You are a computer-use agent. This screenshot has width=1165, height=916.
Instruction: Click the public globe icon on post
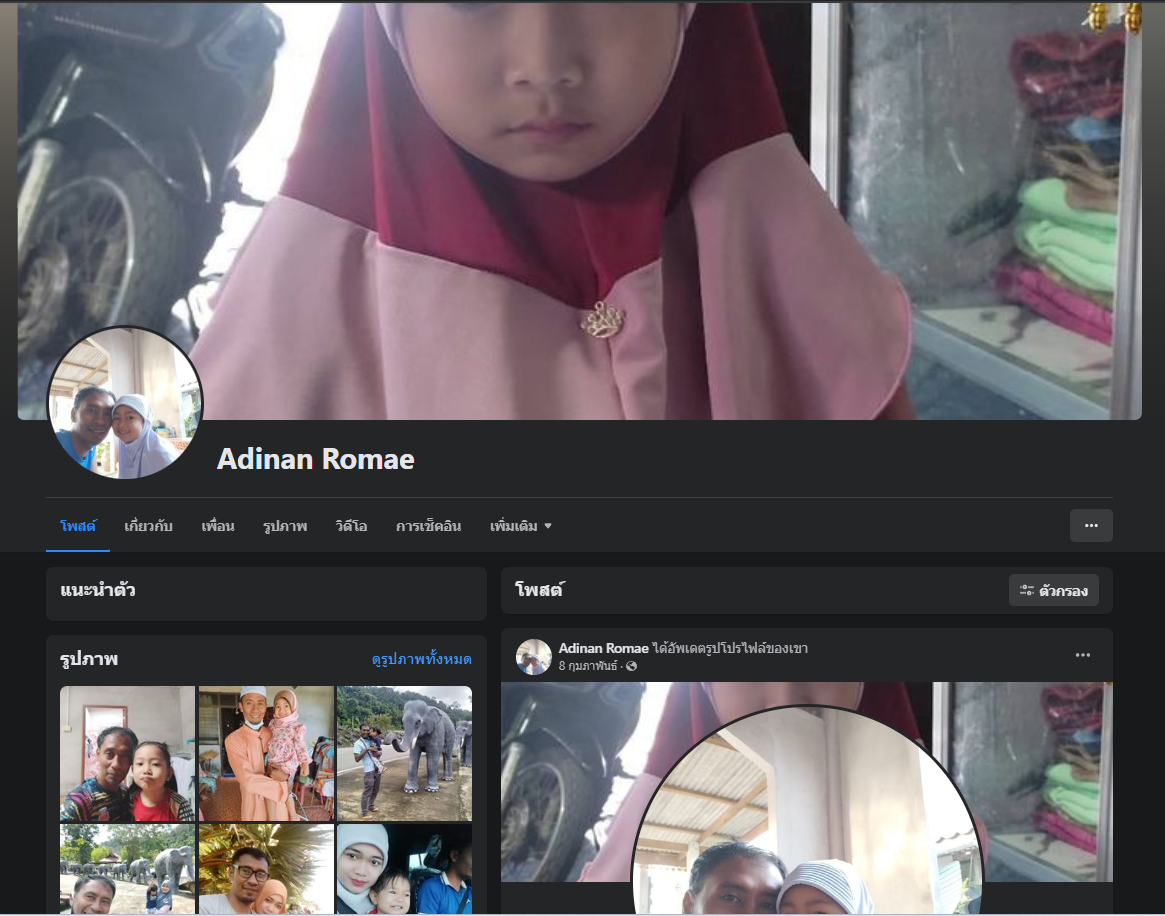click(x=631, y=666)
